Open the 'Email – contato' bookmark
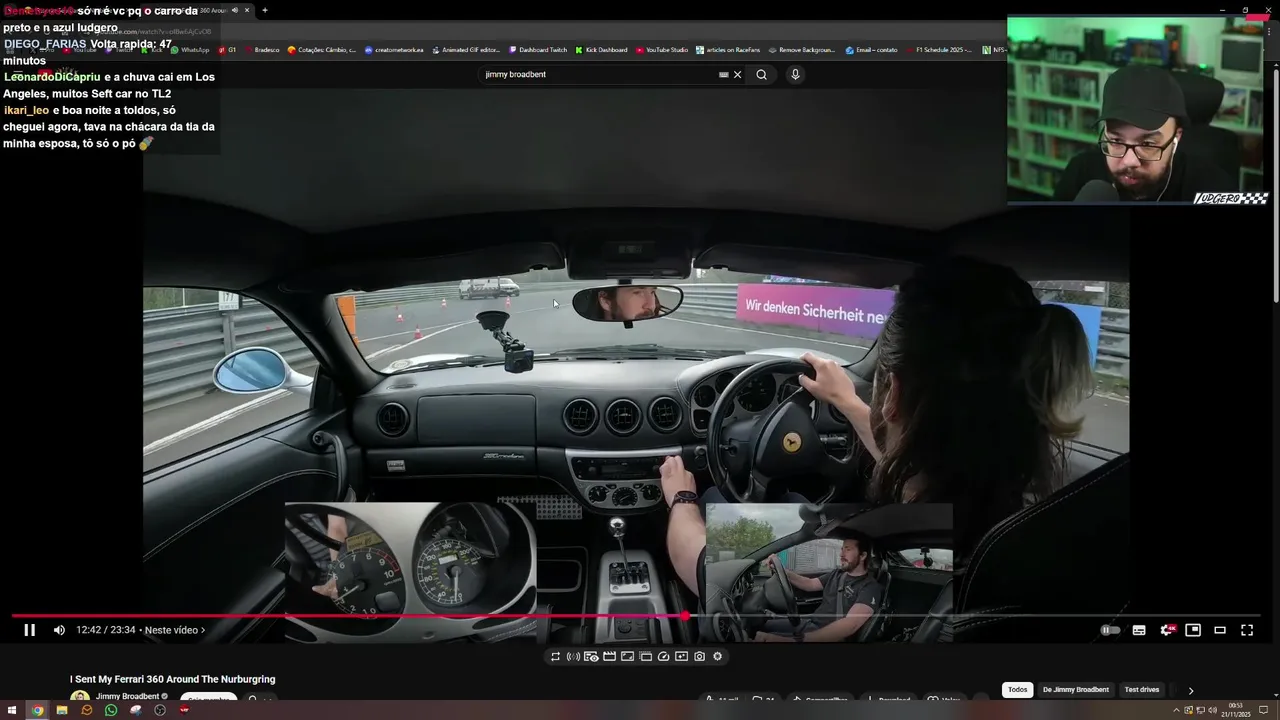Viewport: 1280px width, 720px height. point(872,50)
